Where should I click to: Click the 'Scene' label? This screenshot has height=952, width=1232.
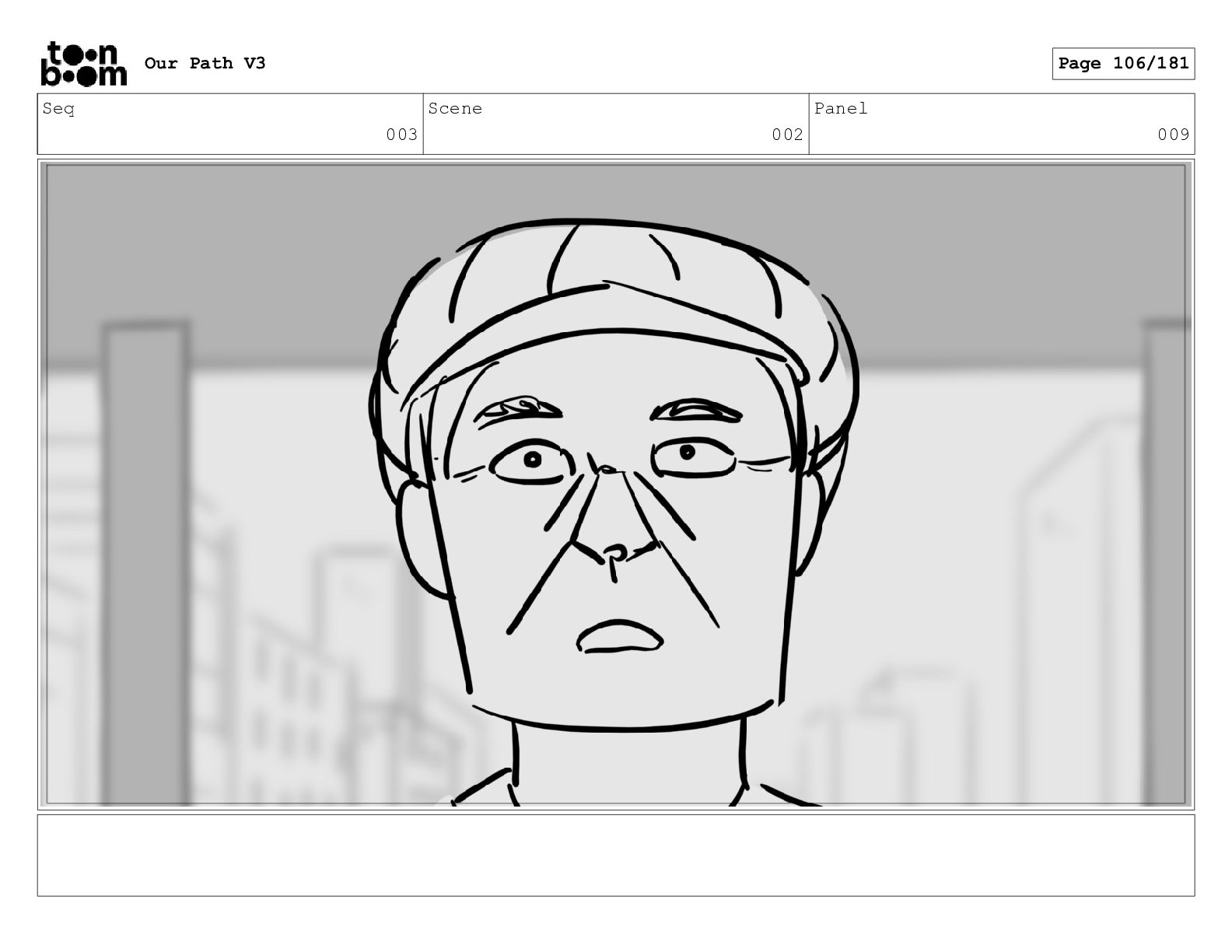(x=455, y=109)
